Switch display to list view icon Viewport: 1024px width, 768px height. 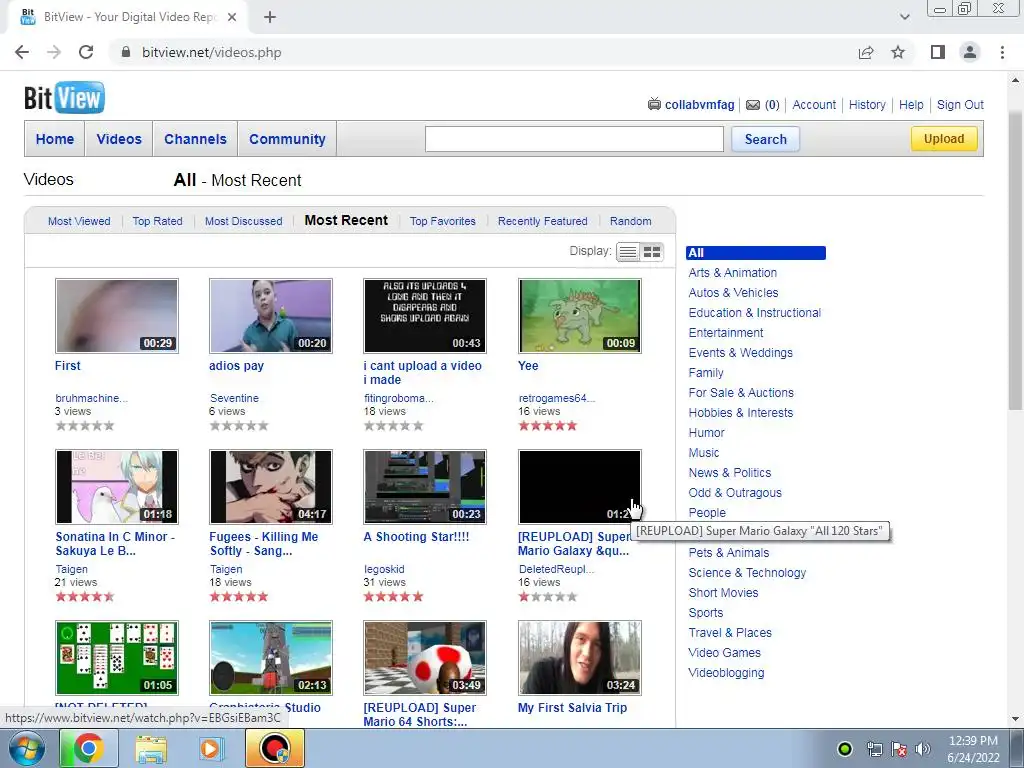tap(628, 251)
